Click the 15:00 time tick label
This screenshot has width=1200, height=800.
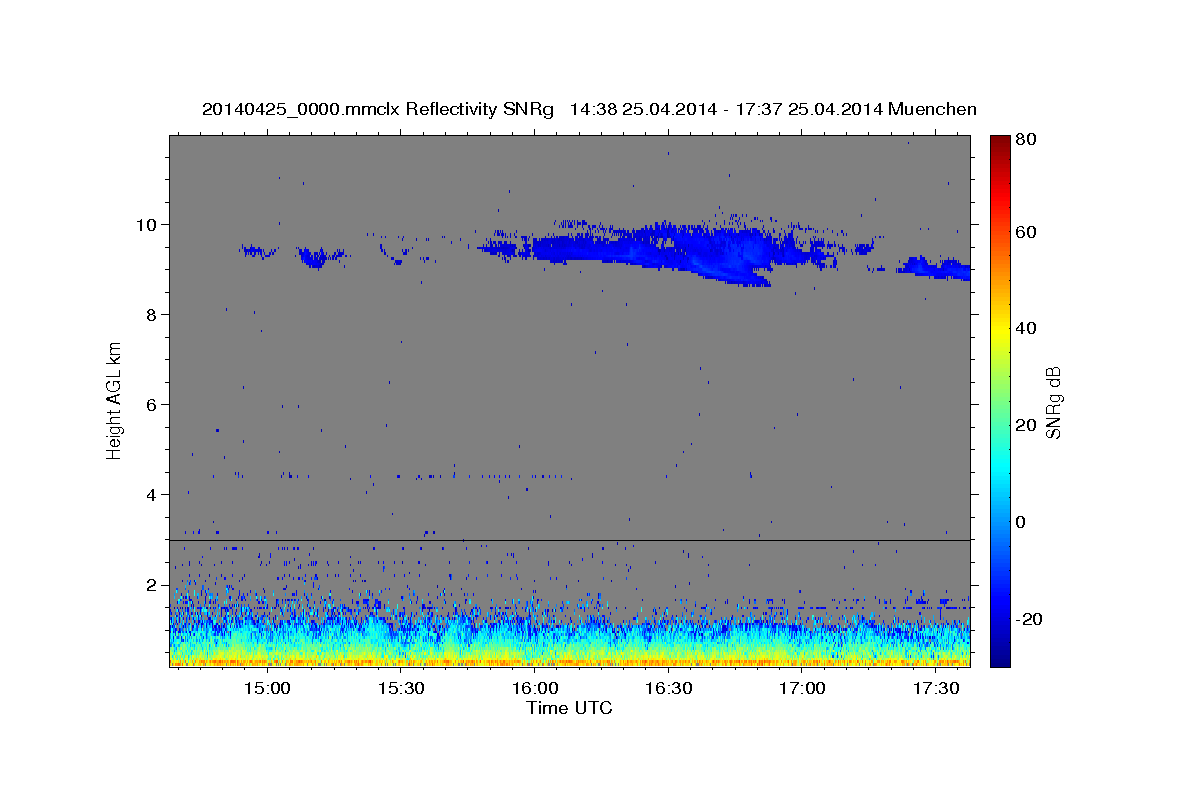tap(268, 689)
